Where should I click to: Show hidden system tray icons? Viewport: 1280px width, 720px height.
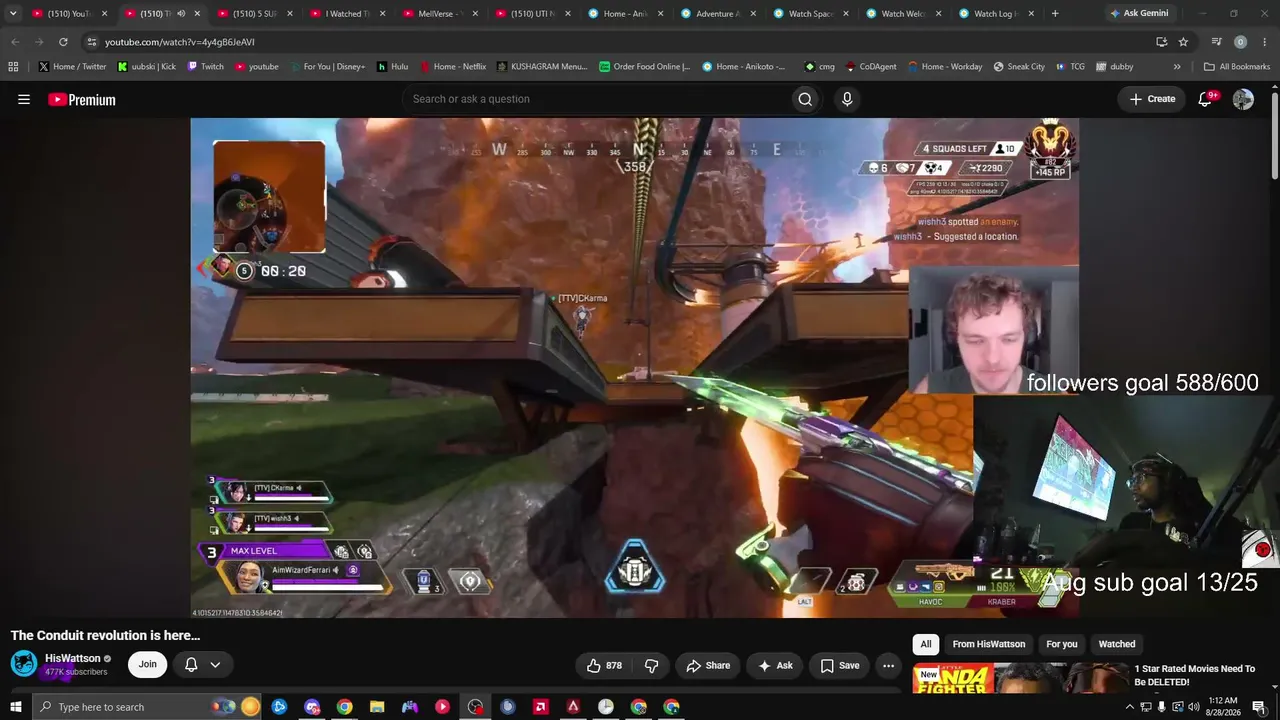1130,707
